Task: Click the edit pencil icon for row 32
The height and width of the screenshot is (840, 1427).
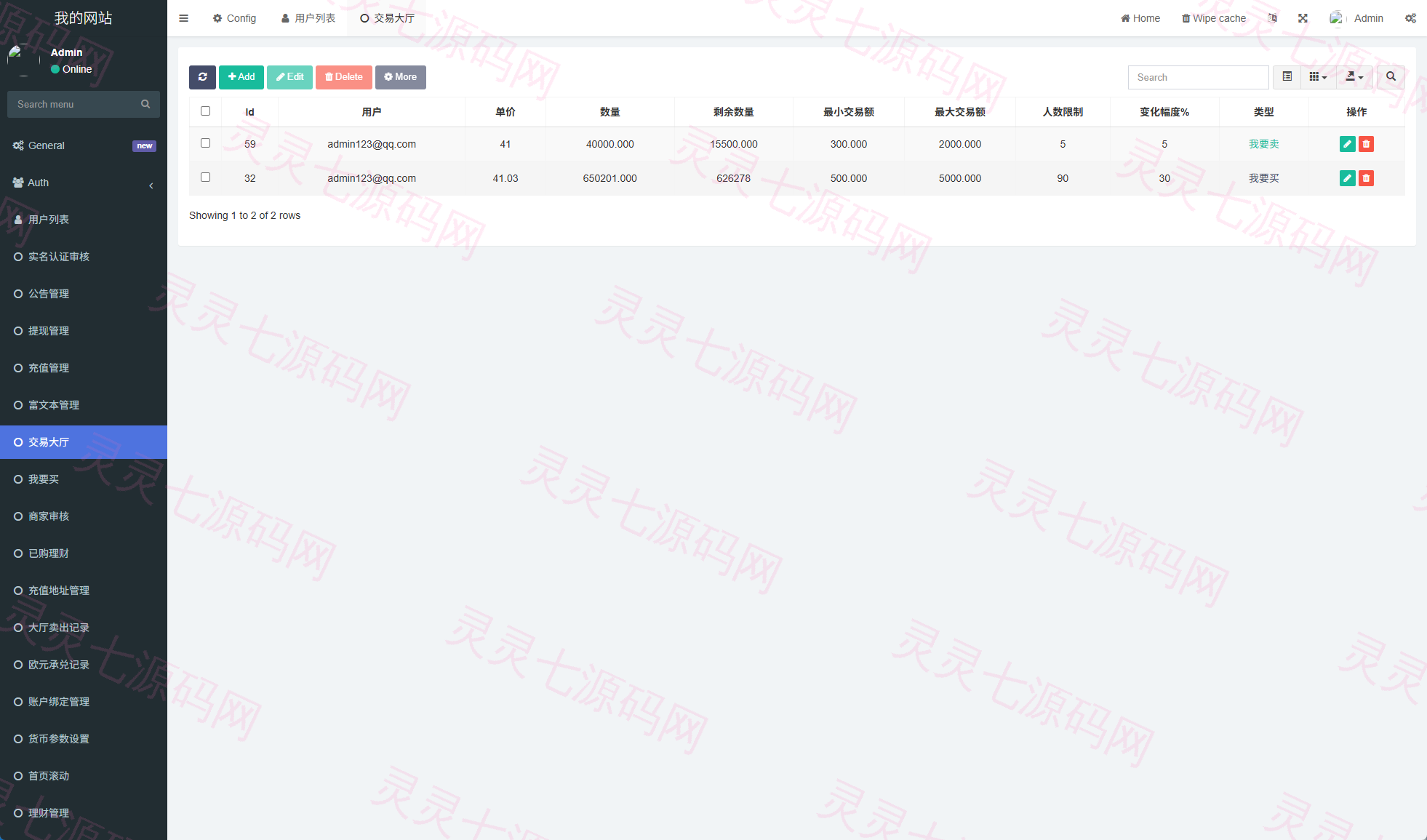Action: point(1347,178)
